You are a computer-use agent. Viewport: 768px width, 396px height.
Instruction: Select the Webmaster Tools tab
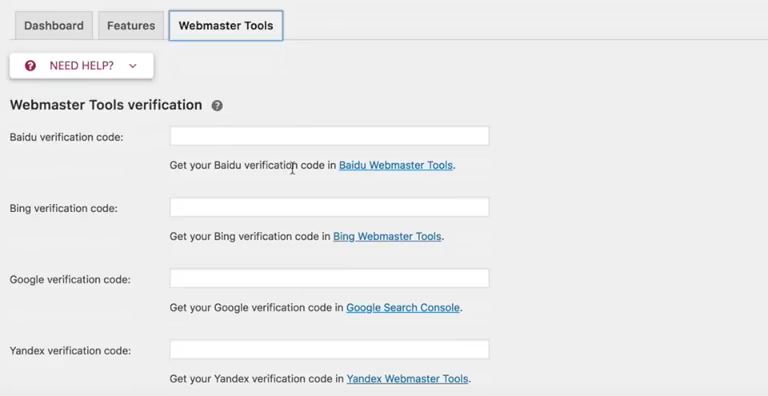(x=226, y=25)
